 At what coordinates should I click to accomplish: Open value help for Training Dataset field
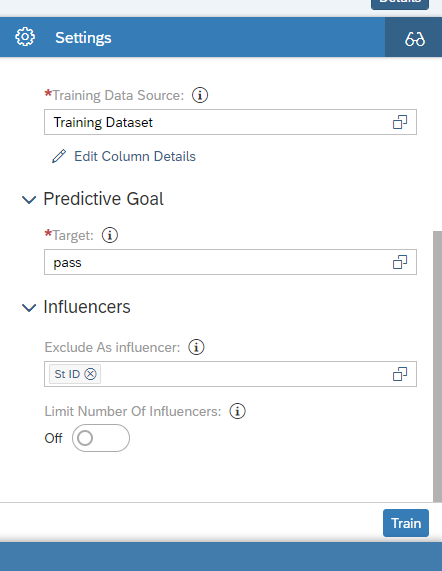click(x=400, y=122)
